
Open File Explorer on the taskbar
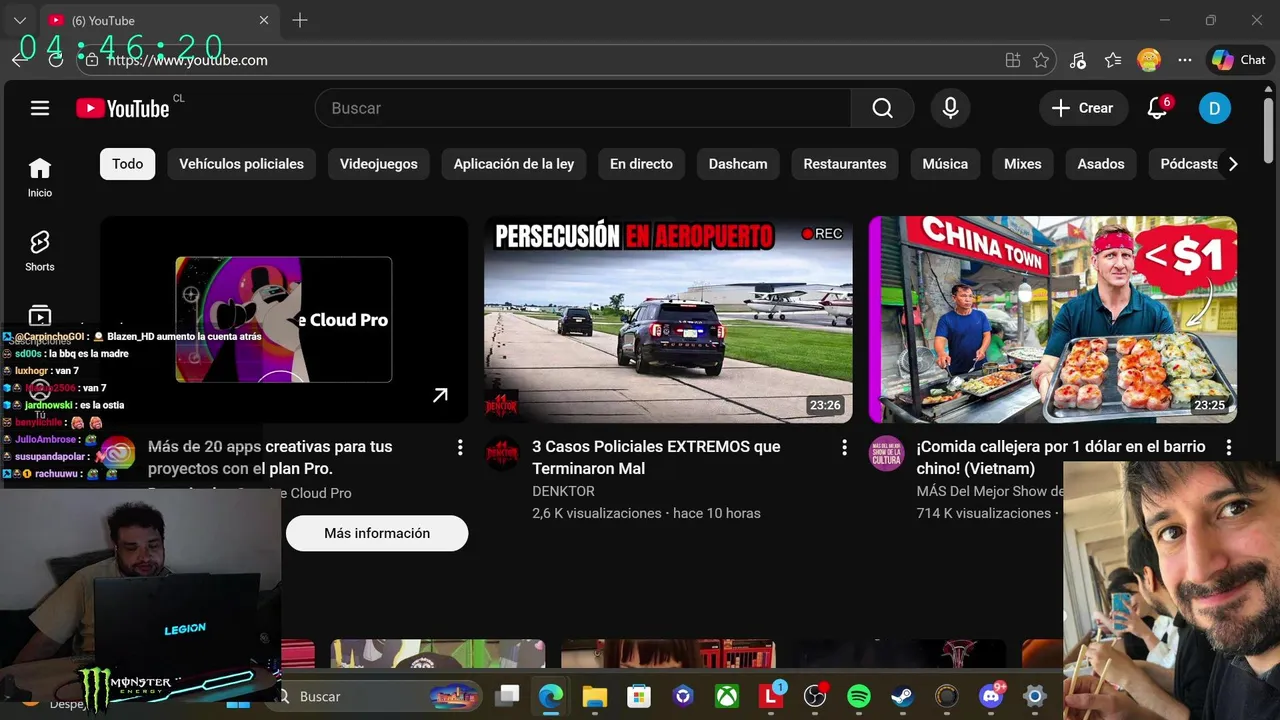point(595,696)
